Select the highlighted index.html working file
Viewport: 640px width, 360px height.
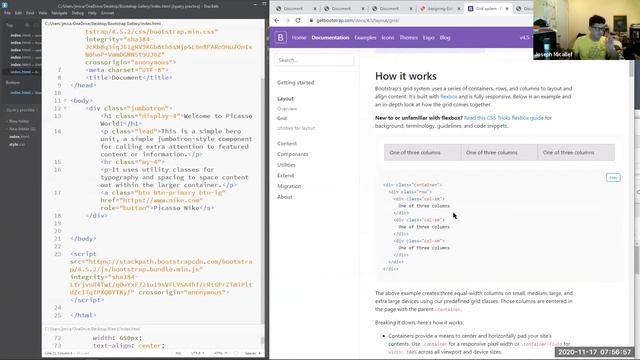pyautogui.click(x=21, y=72)
